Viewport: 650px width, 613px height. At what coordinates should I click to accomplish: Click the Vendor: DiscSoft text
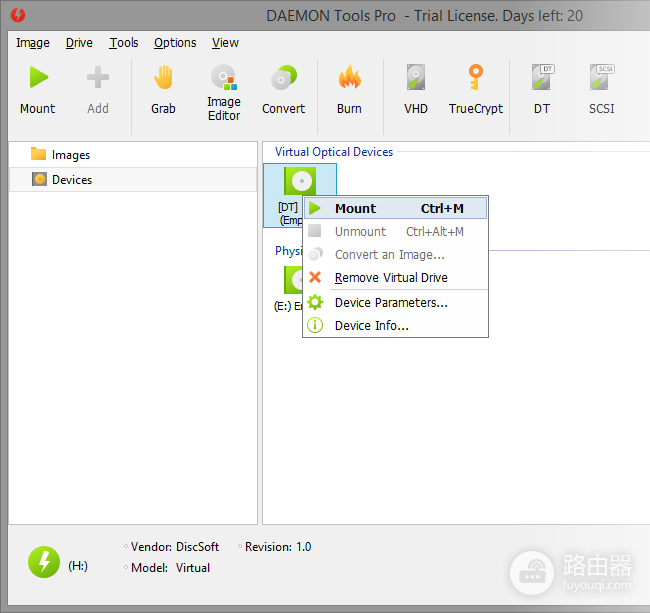(175, 547)
